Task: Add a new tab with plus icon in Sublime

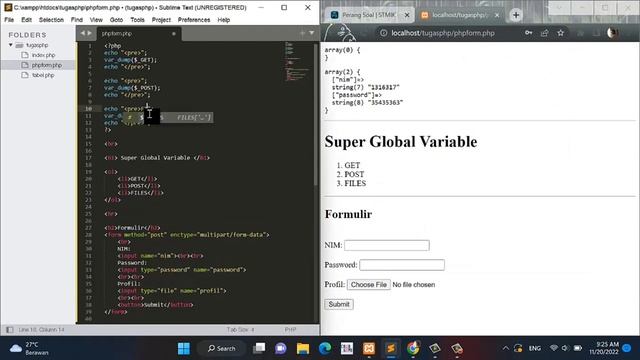Action: (302, 33)
